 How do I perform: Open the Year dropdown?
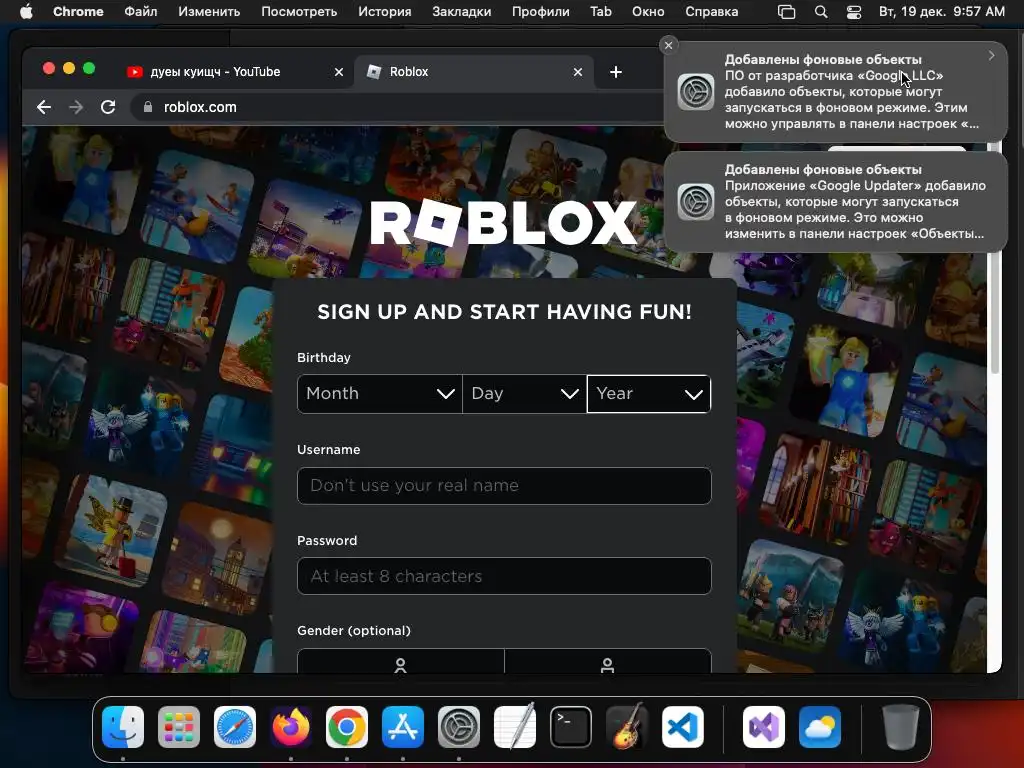click(x=648, y=394)
